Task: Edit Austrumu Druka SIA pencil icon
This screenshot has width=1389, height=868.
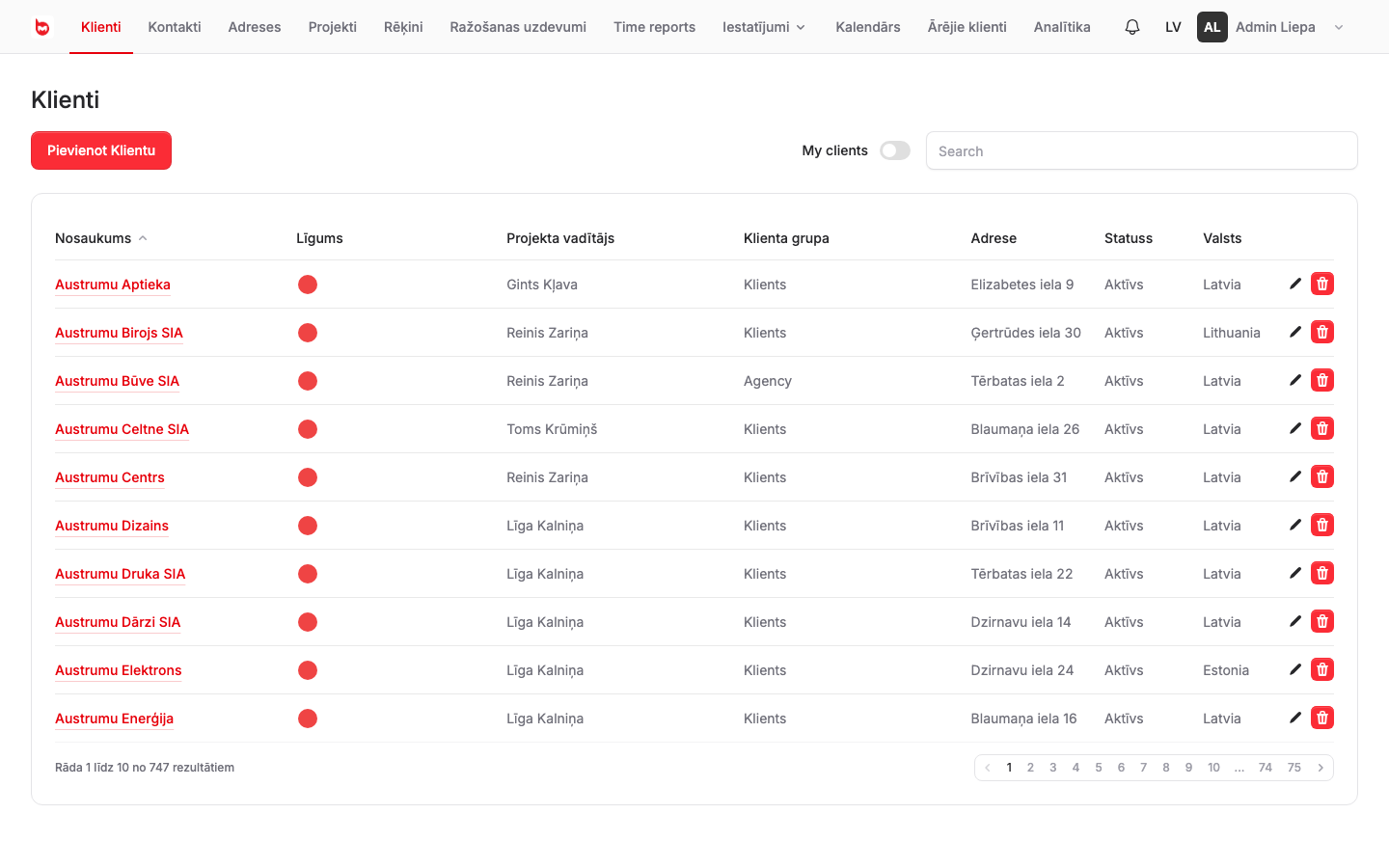Action: pyautogui.click(x=1295, y=573)
